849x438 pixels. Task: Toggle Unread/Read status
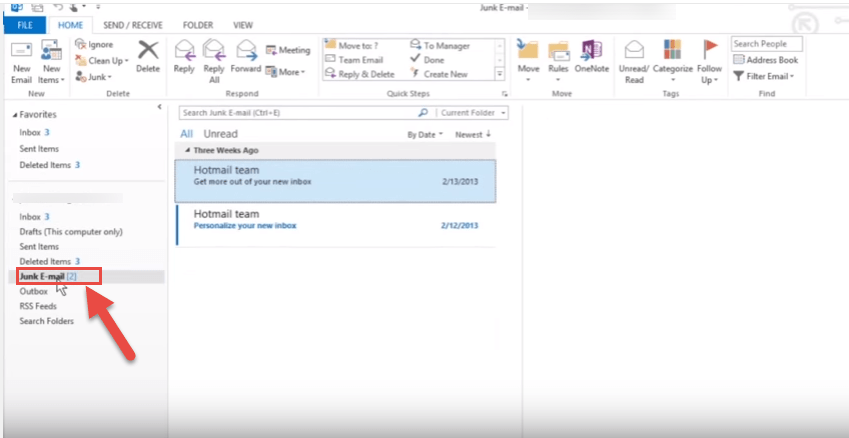[634, 61]
